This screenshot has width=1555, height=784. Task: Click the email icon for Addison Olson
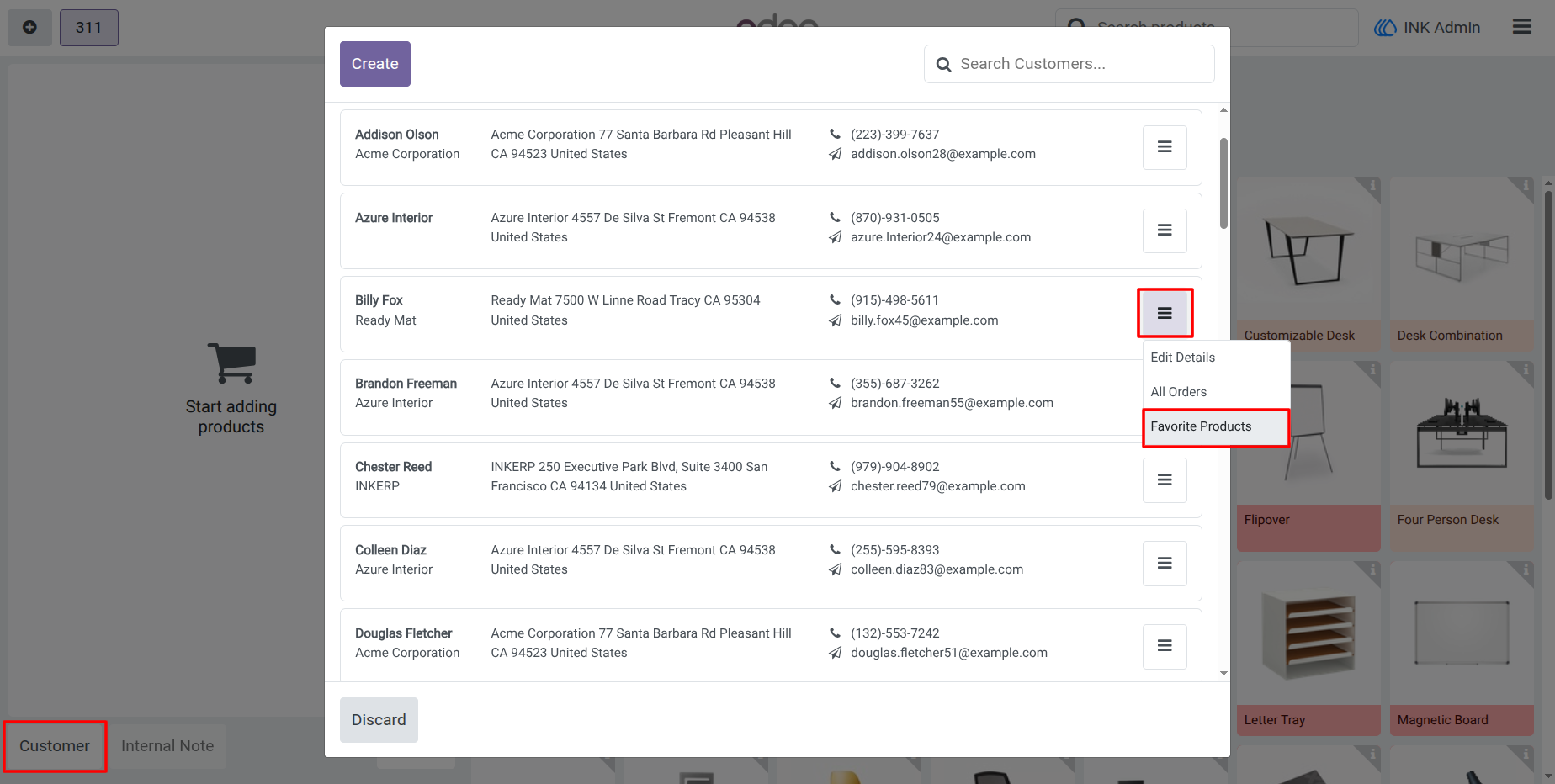(835, 154)
